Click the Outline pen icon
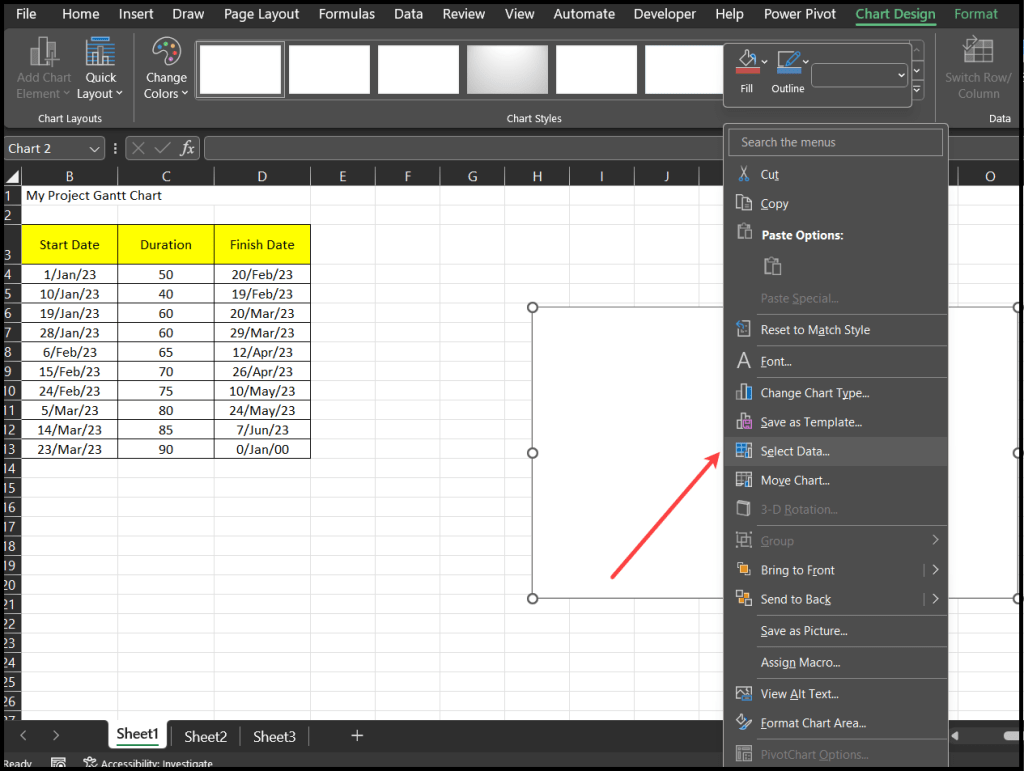This screenshot has height=771, width=1024. click(x=788, y=62)
